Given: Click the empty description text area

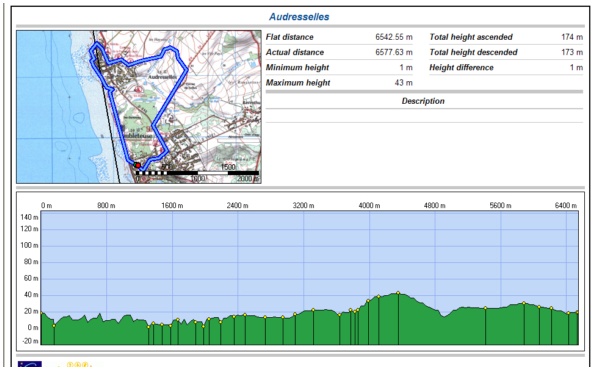Looking at the screenshot, I should point(424,116).
